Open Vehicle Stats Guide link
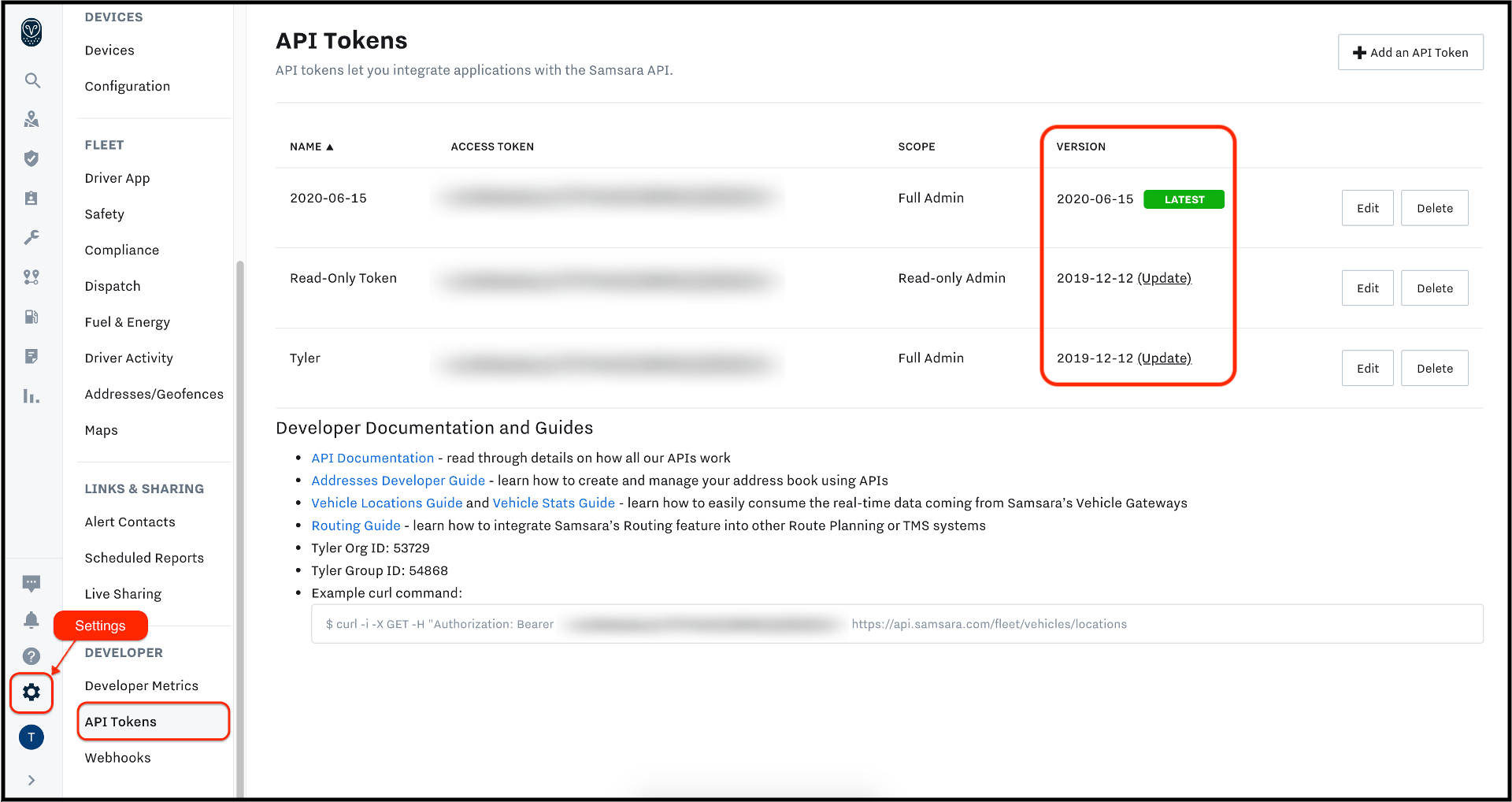 point(554,503)
